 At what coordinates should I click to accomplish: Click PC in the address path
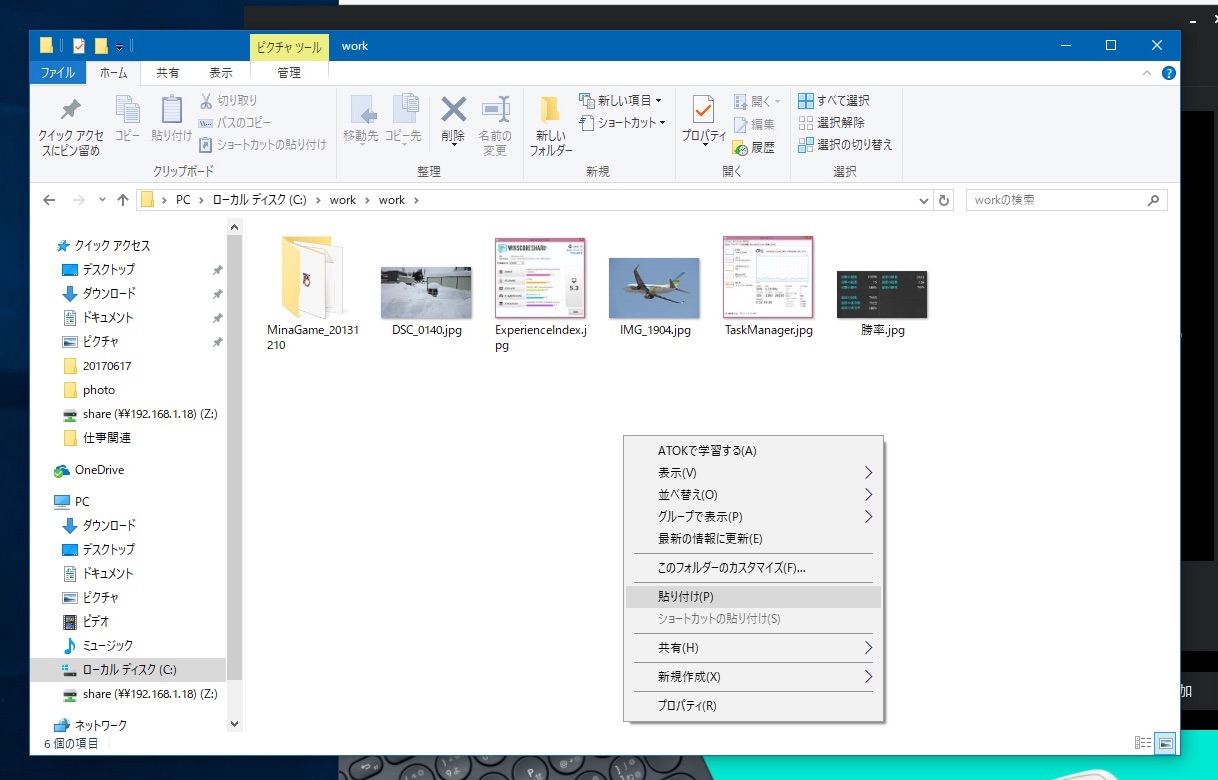click(x=183, y=200)
